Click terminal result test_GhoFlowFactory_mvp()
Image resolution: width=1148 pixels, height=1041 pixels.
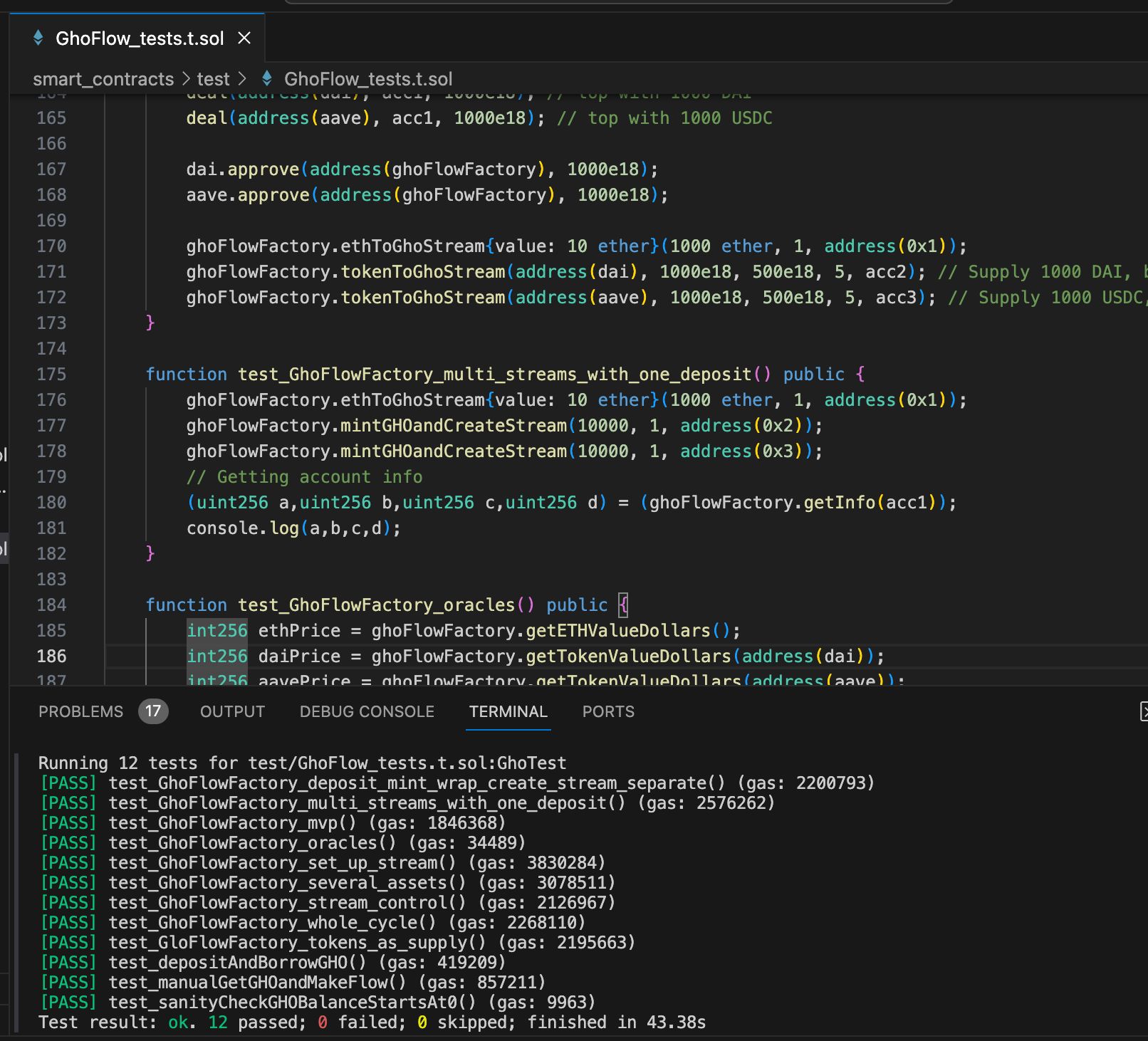[x=272, y=823]
